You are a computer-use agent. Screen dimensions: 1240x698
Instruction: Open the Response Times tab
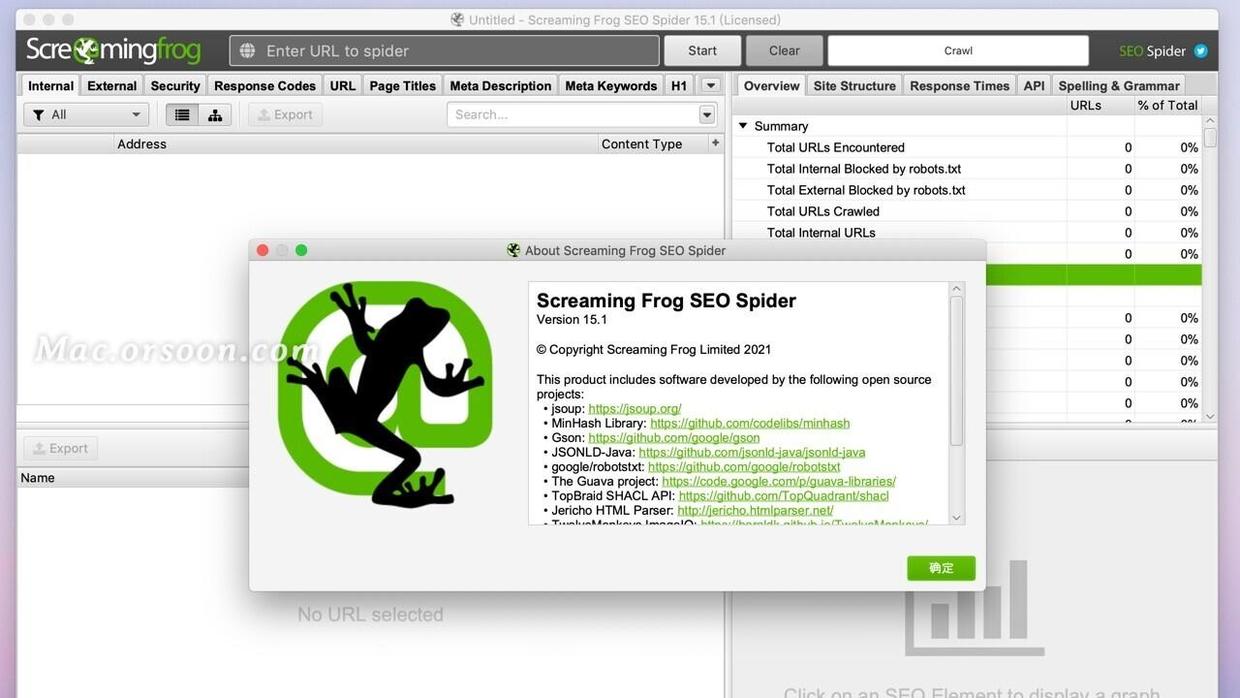point(960,86)
